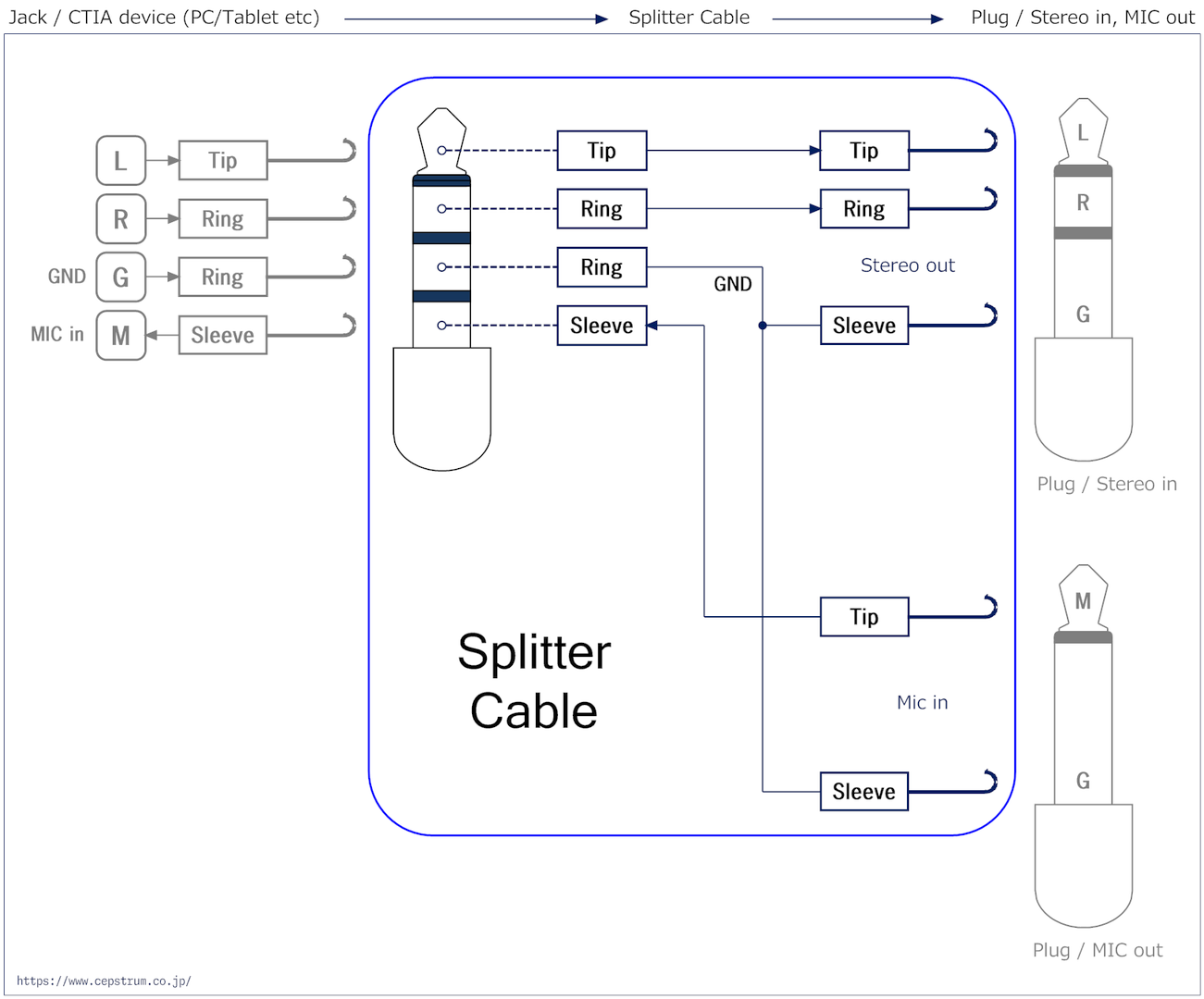Viewport: 1204px width, 999px height.
Task: Click the L tip of stereo plug drawing
Action: pos(1083,132)
